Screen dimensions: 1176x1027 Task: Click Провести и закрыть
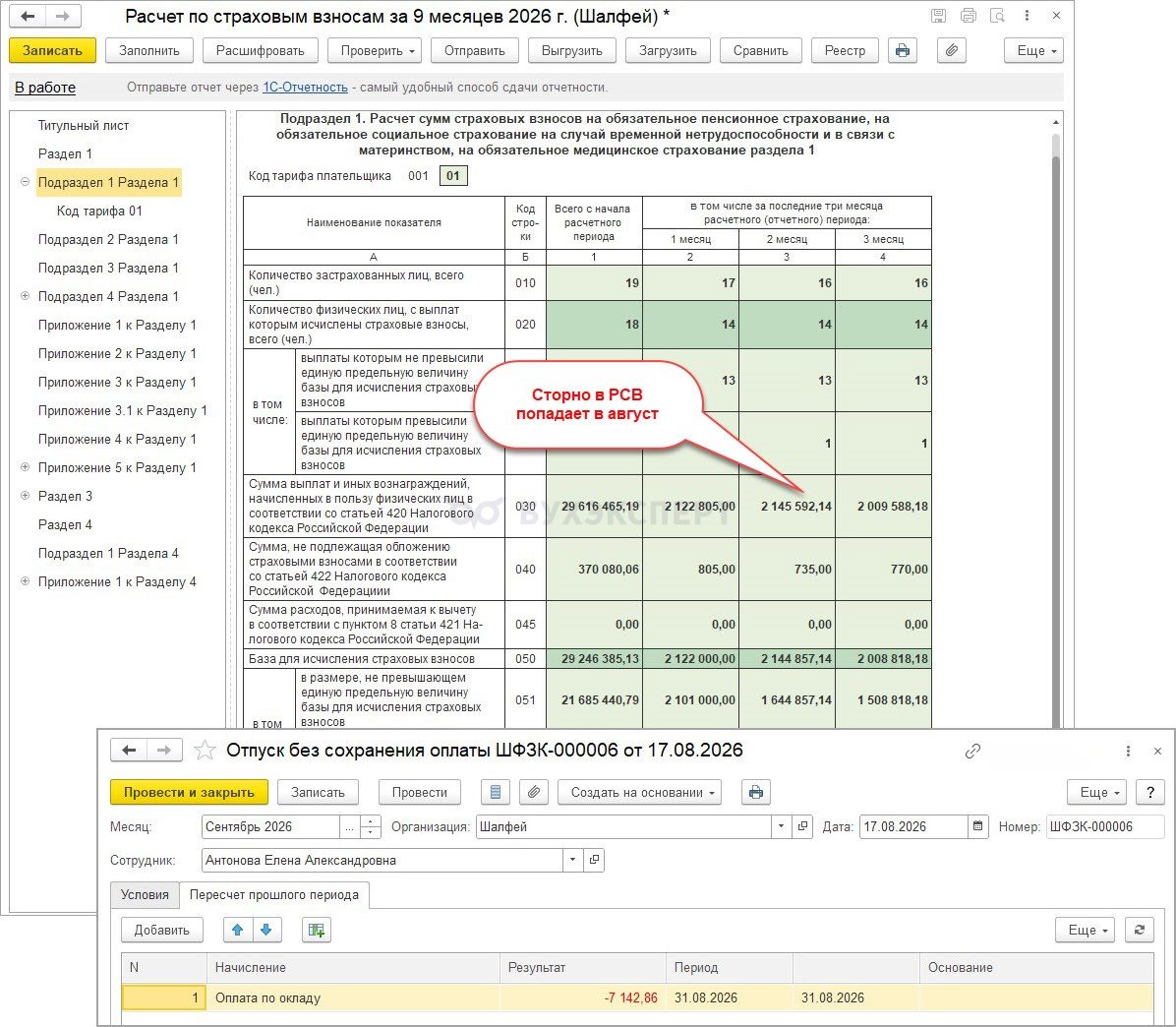pos(189,792)
